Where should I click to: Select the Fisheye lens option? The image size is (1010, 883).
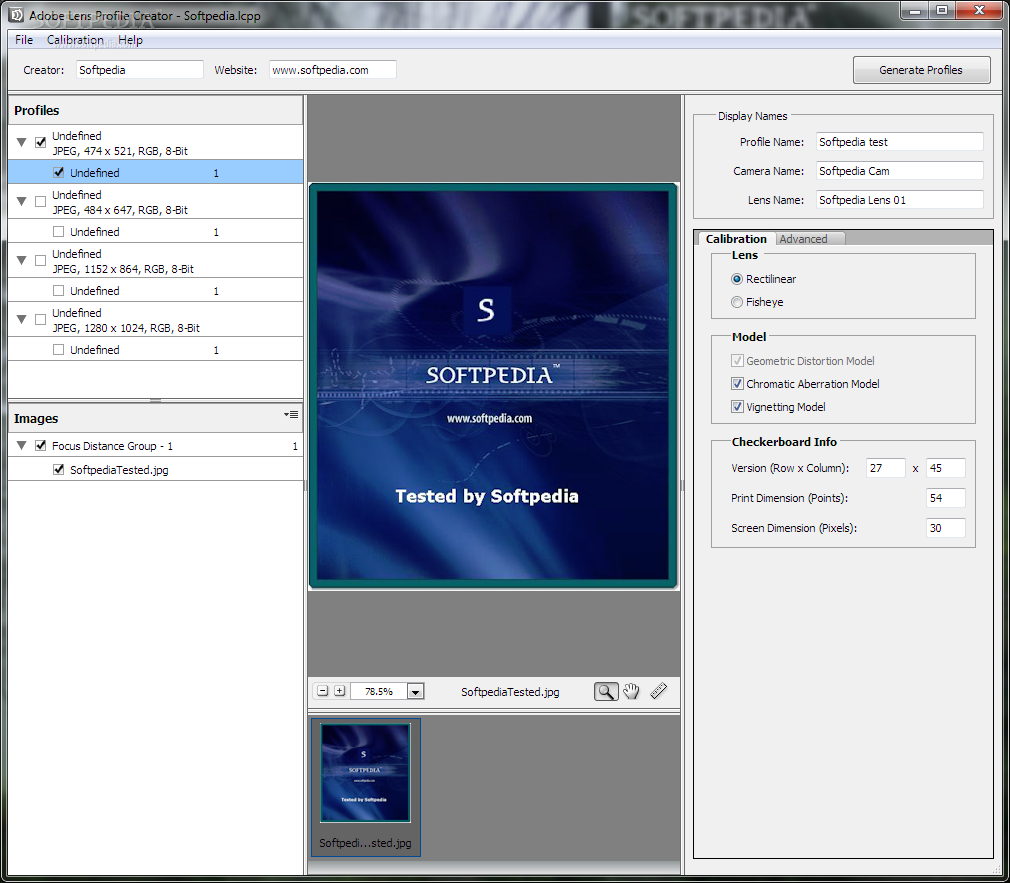[x=737, y=302]
